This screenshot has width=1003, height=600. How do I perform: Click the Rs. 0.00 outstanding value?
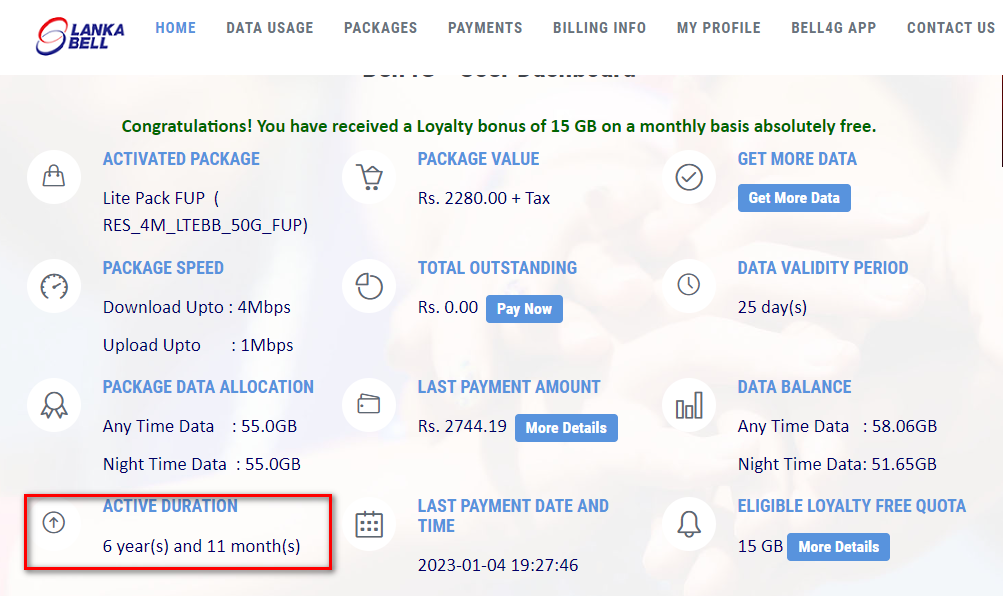coord(448,308)
